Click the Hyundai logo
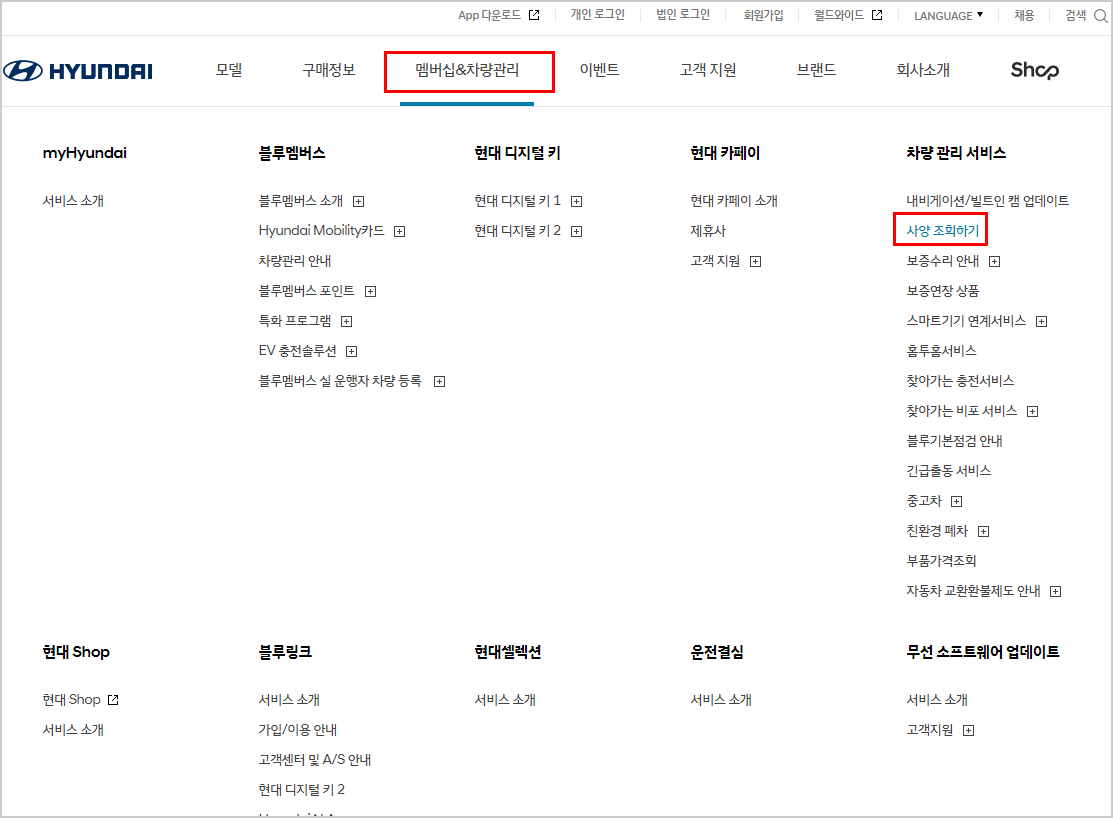 coord(78,70)
